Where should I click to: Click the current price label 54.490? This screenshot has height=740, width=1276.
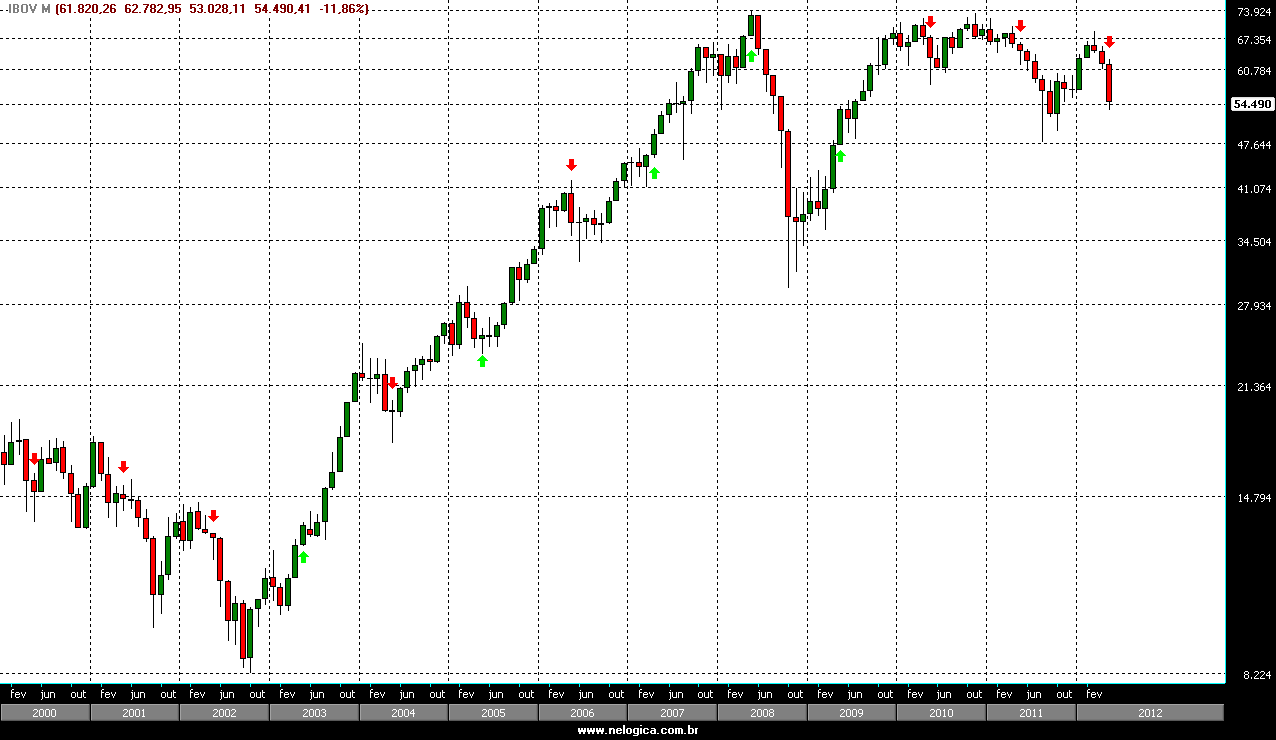[1251, 104]
